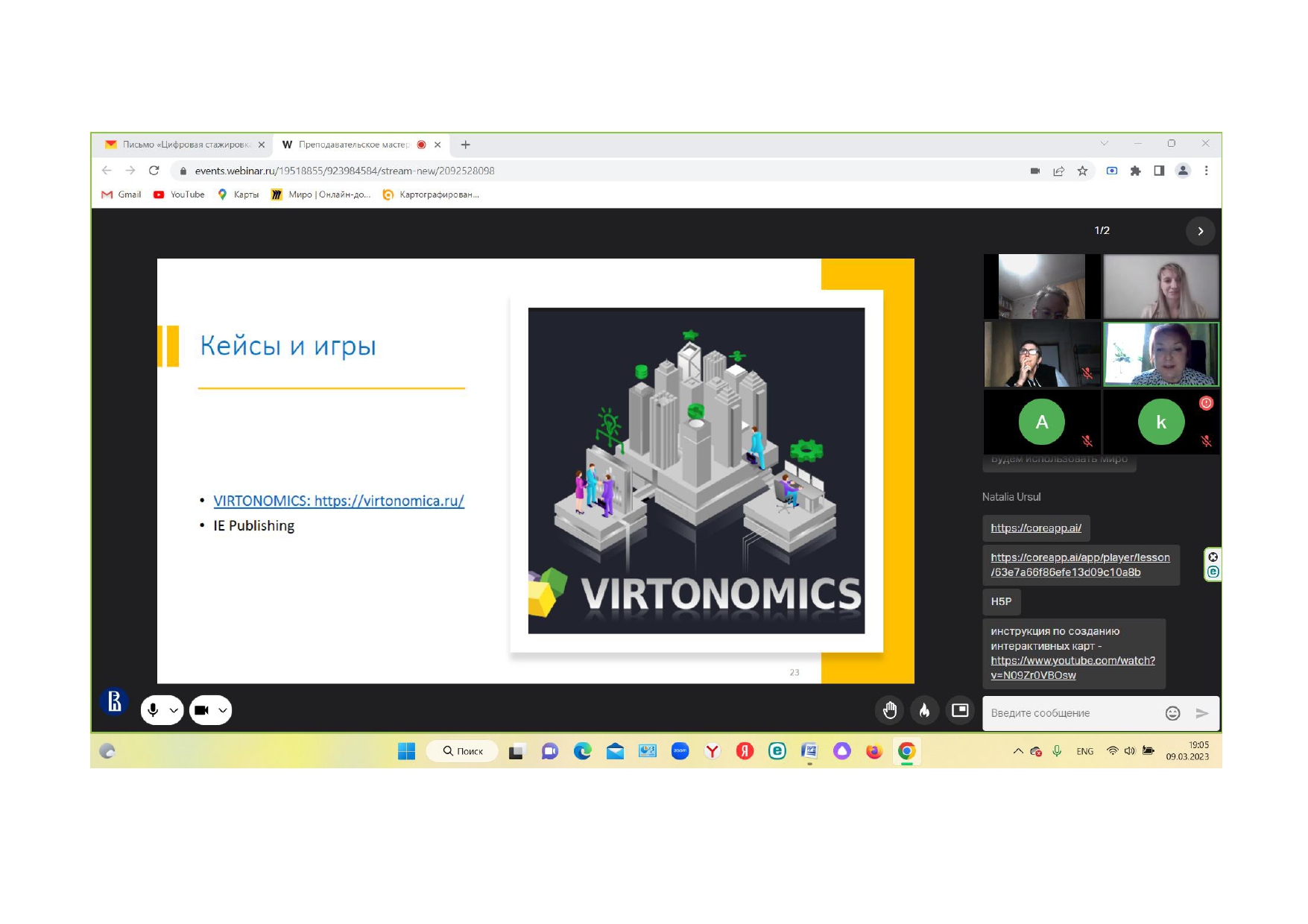Open the coreapp.ai link in chat

pos(1035,528)
